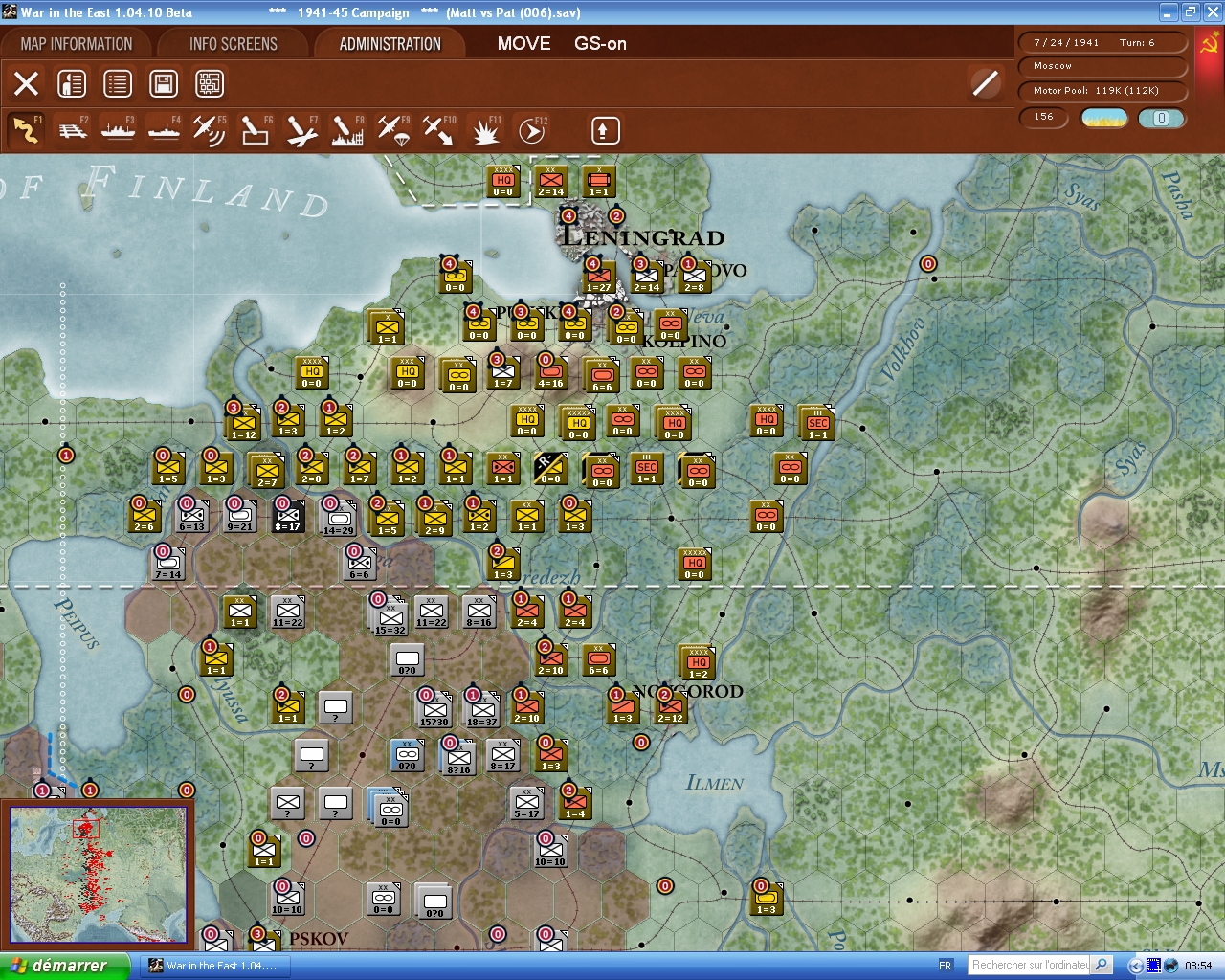Click the GS-on status label

tap(600, 43)
